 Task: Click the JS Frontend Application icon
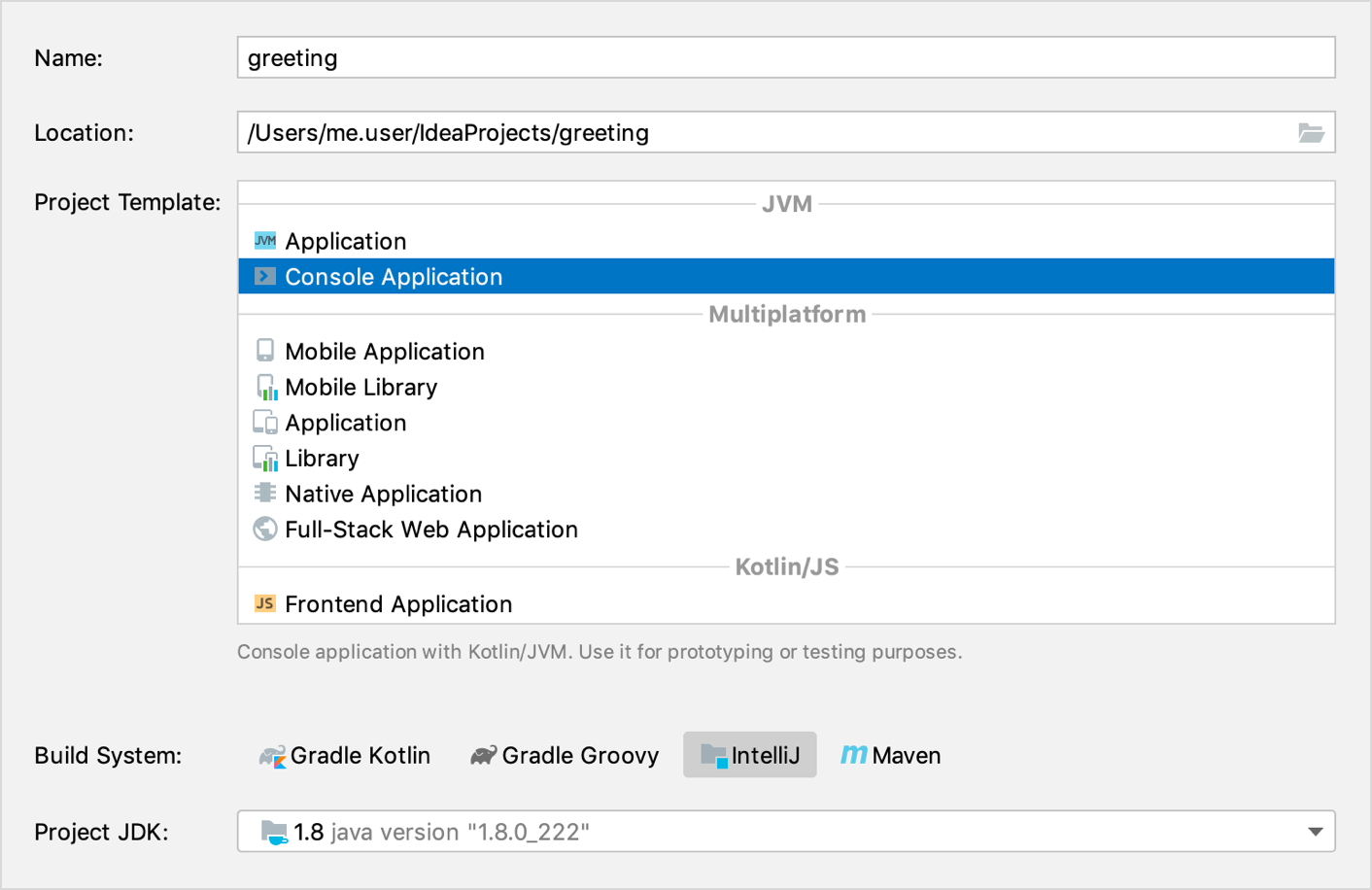click(264, 603)
